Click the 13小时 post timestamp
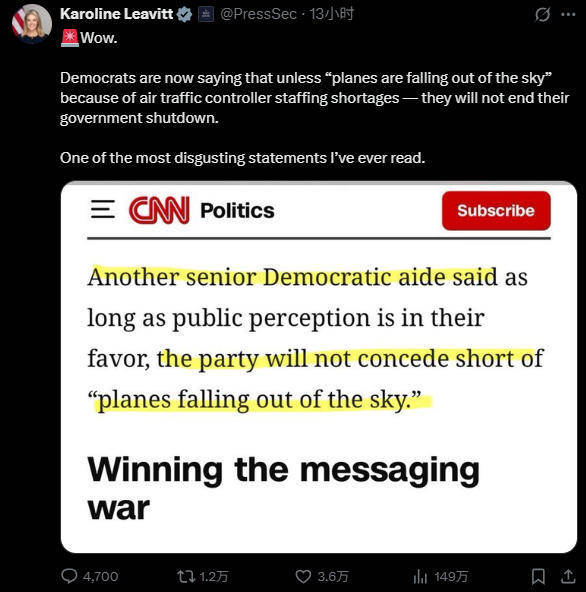Image resolution: width=586 pixels, height=592 pixels. pyautogui.click(x=332, y=14)
